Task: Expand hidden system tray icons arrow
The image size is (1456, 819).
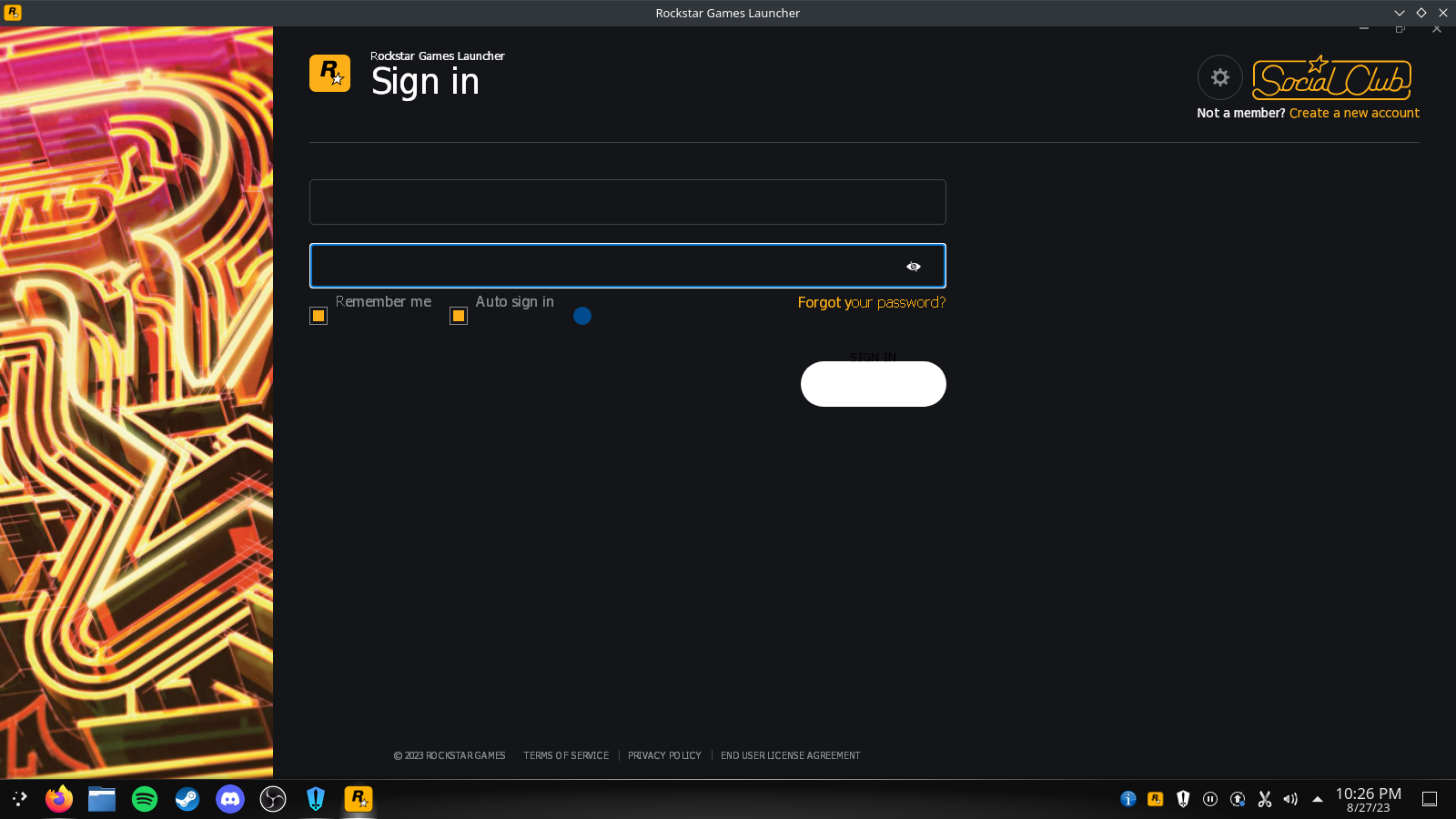Action: click(x=1317, y=799)
